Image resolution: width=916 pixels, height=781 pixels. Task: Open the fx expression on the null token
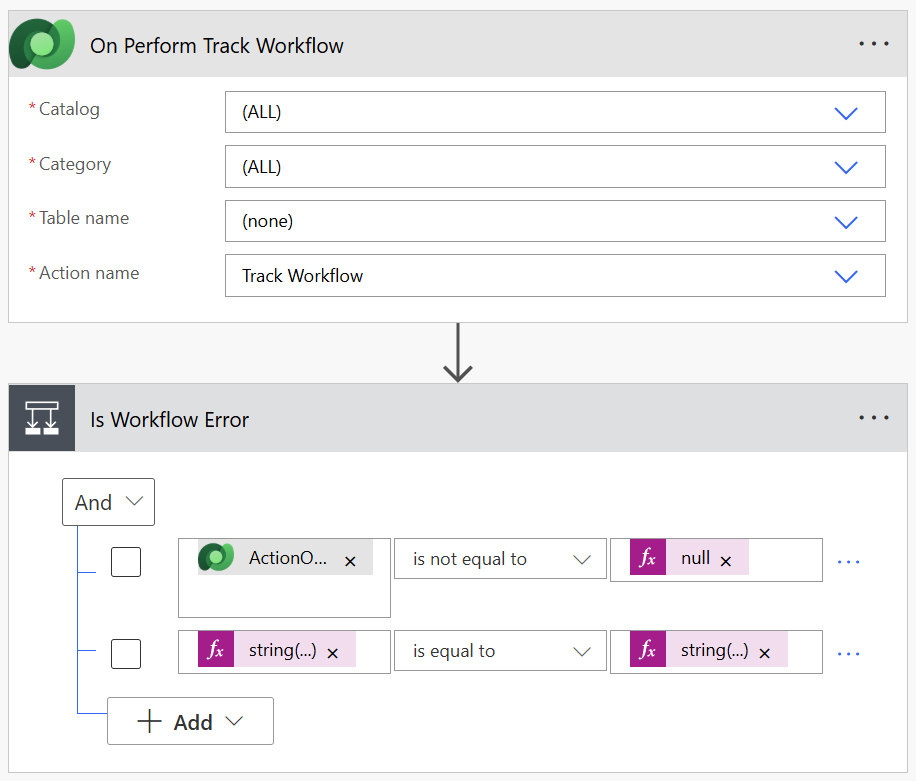(647, 559)
